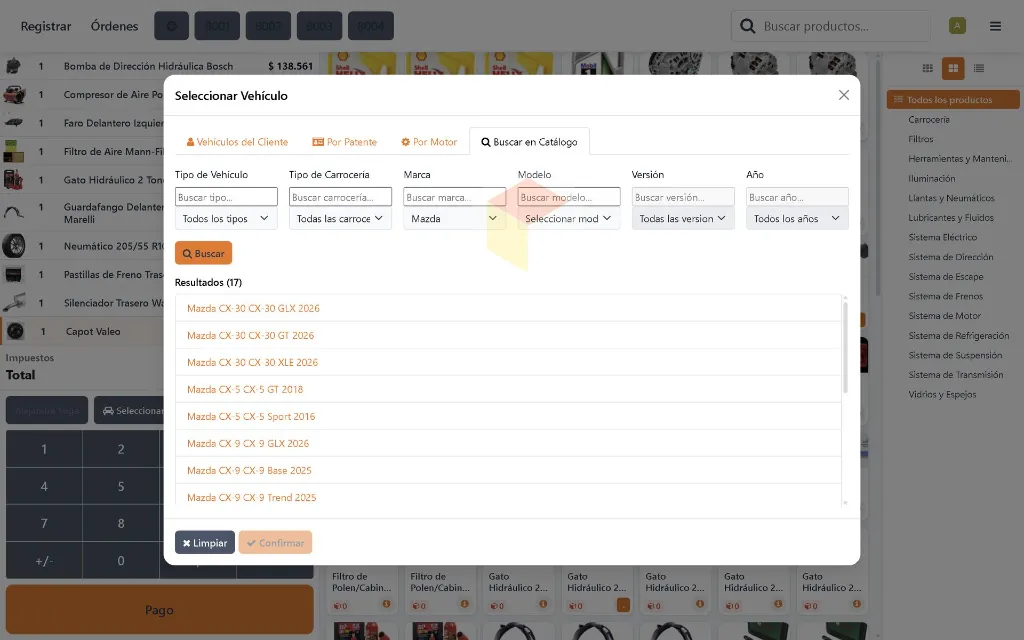This screenshot has height=640, width=1024.
Task: Switch to small grid view icon
Action: tap(927, 68)
